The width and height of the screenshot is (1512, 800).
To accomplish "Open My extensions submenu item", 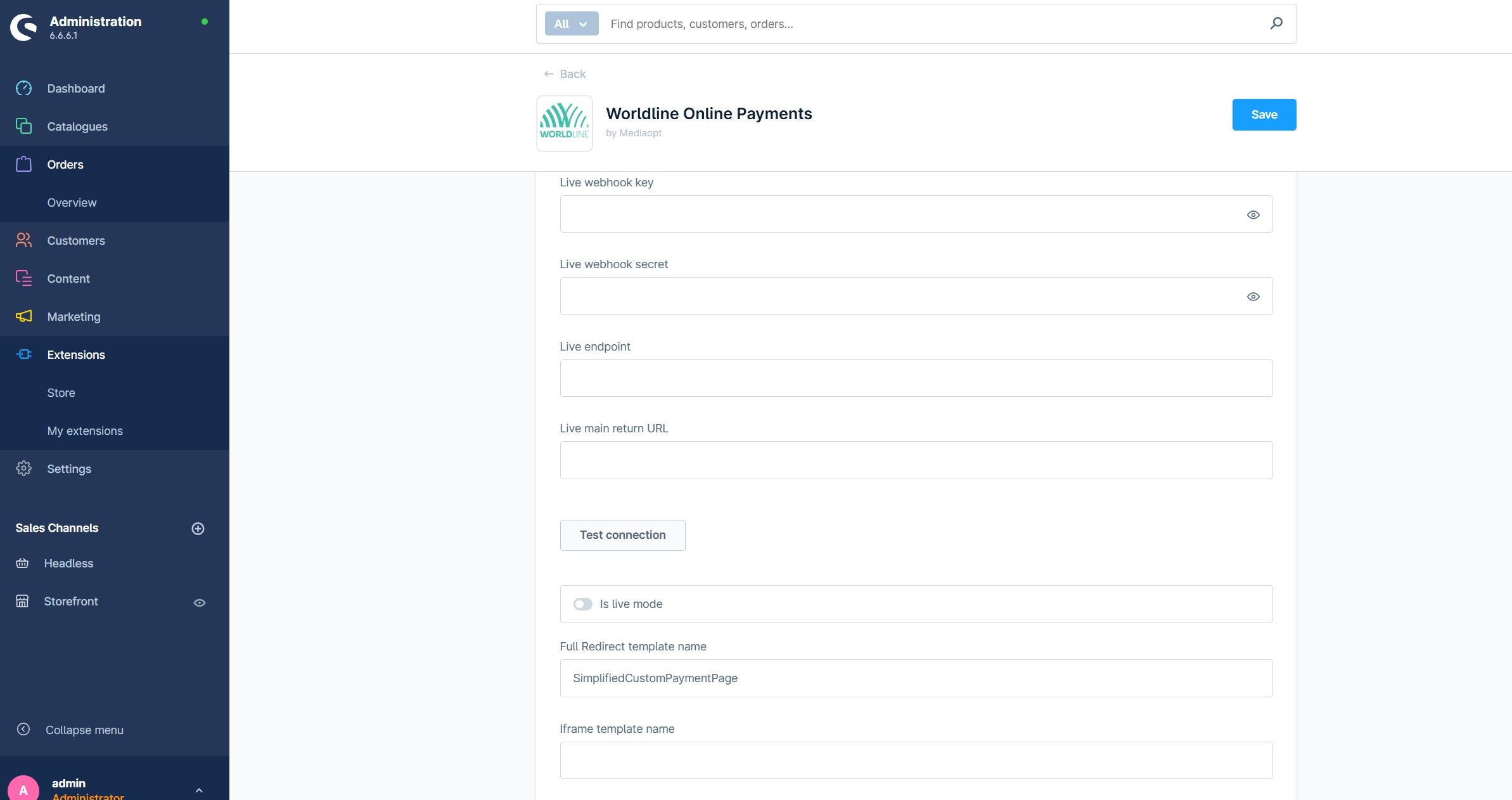I will tap(85, 430).
